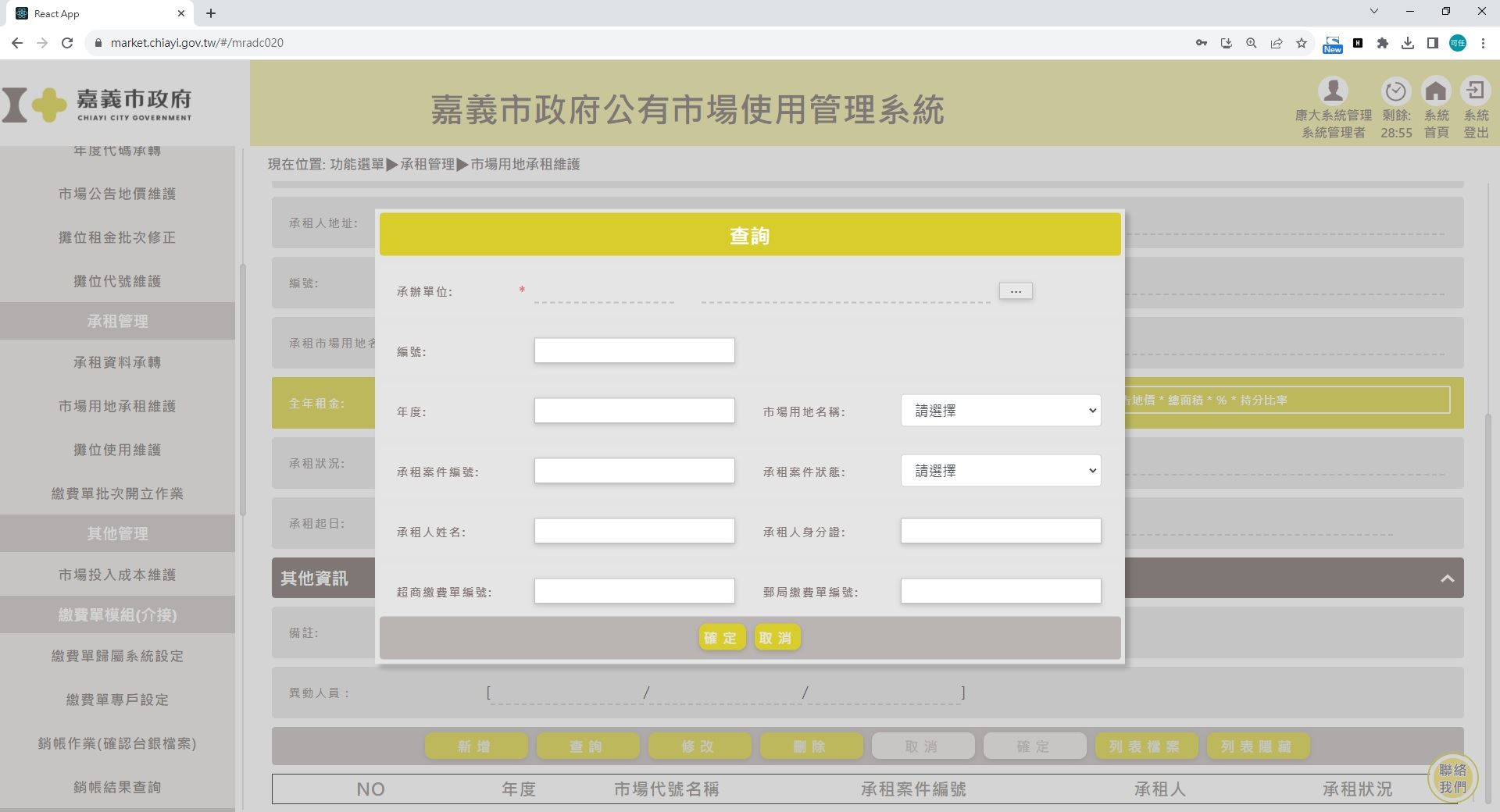Open the 承租案件狀態 dropdown
Screen dimensions: 1500x812
1000,471
